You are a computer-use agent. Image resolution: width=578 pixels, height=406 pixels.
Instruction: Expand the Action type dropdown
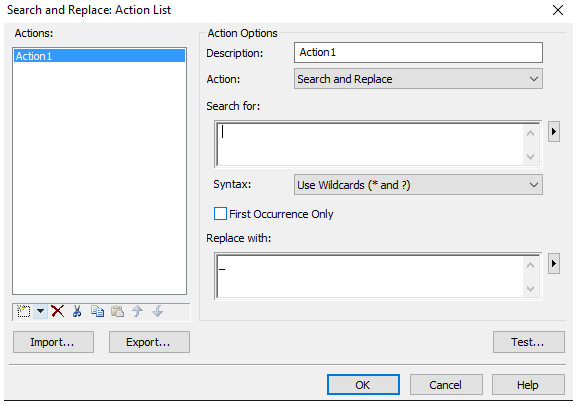tap(418, 79)
